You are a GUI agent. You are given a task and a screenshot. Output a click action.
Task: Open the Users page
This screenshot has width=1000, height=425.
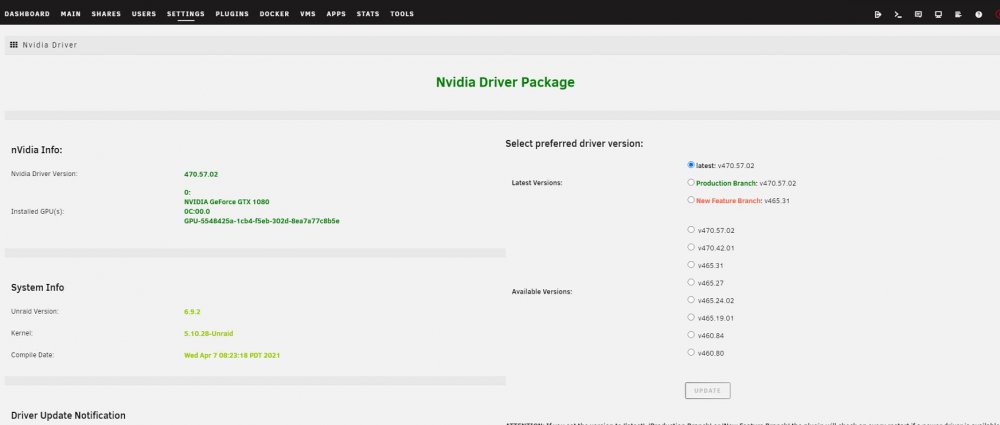click(144, 14)
